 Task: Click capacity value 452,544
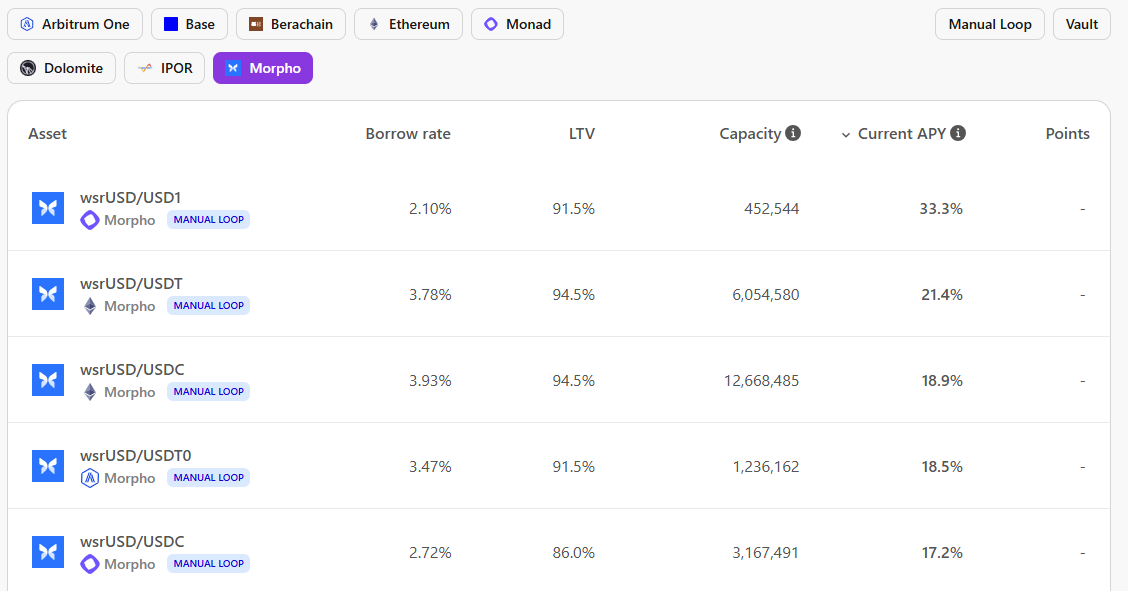pos(771,209)
